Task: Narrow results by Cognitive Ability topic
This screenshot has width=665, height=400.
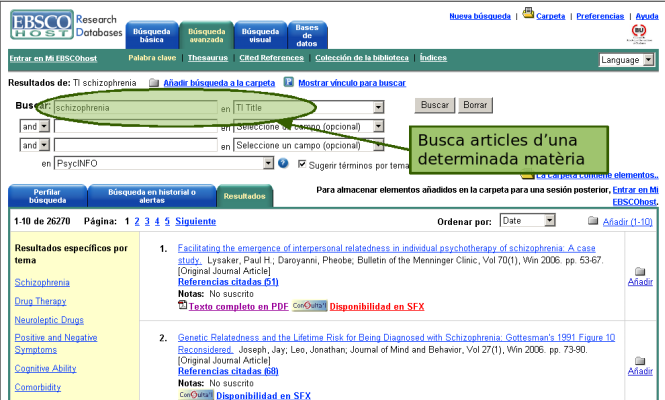Action: point(45,369)
